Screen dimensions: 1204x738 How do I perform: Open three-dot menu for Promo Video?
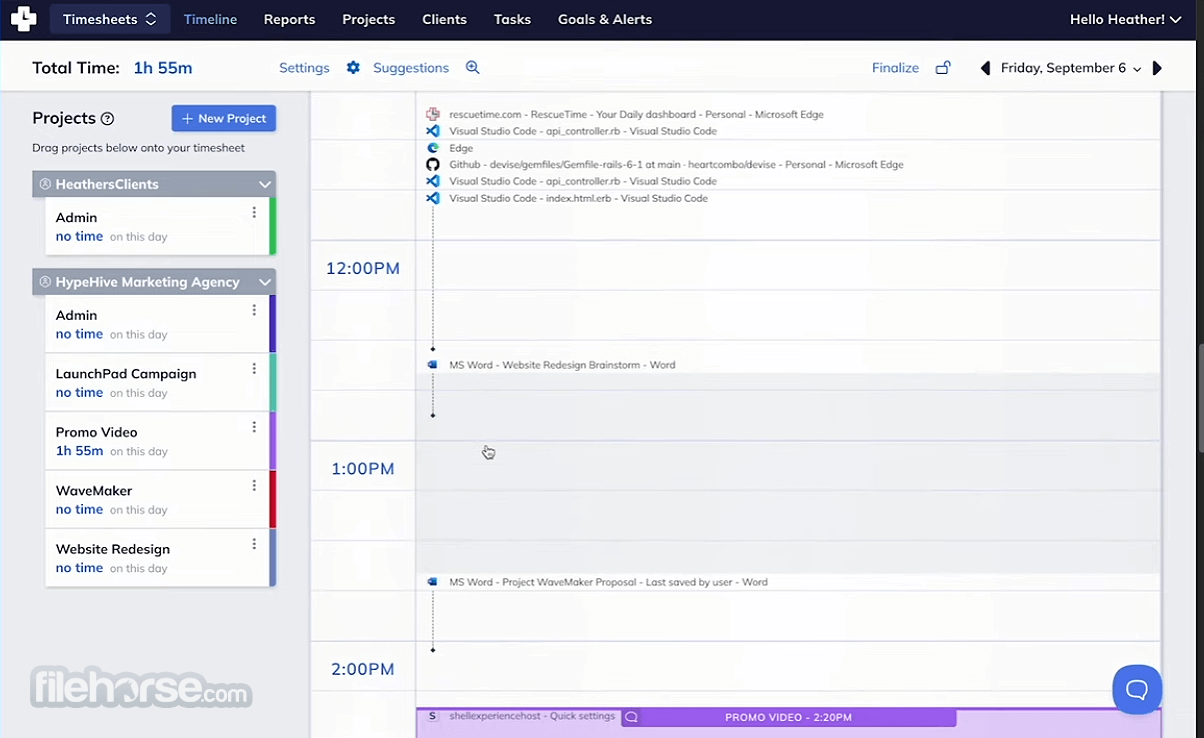[x=254, y=427]
